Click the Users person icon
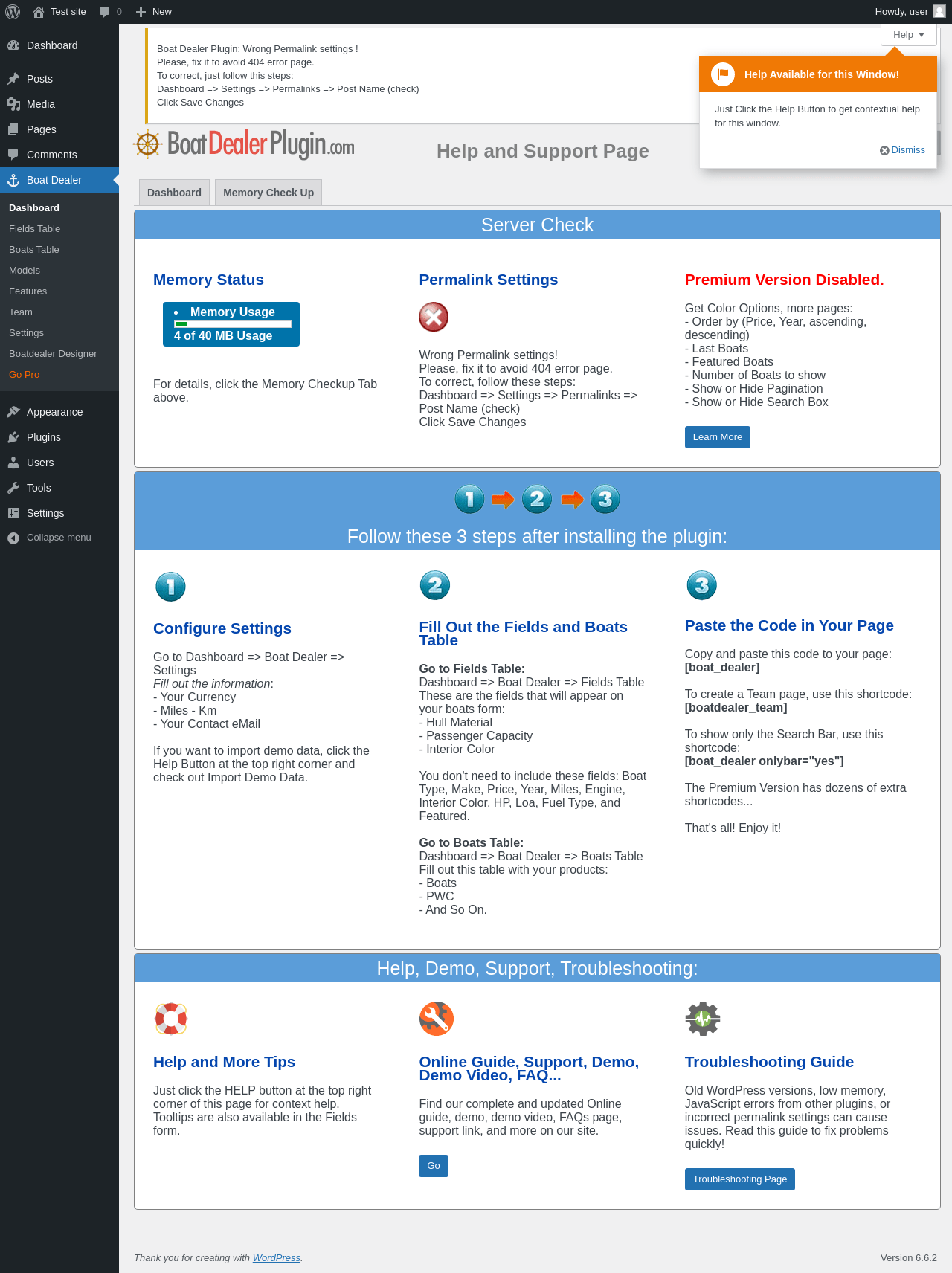Screen dimensions: 952x1273 click(x=13, y=463)
